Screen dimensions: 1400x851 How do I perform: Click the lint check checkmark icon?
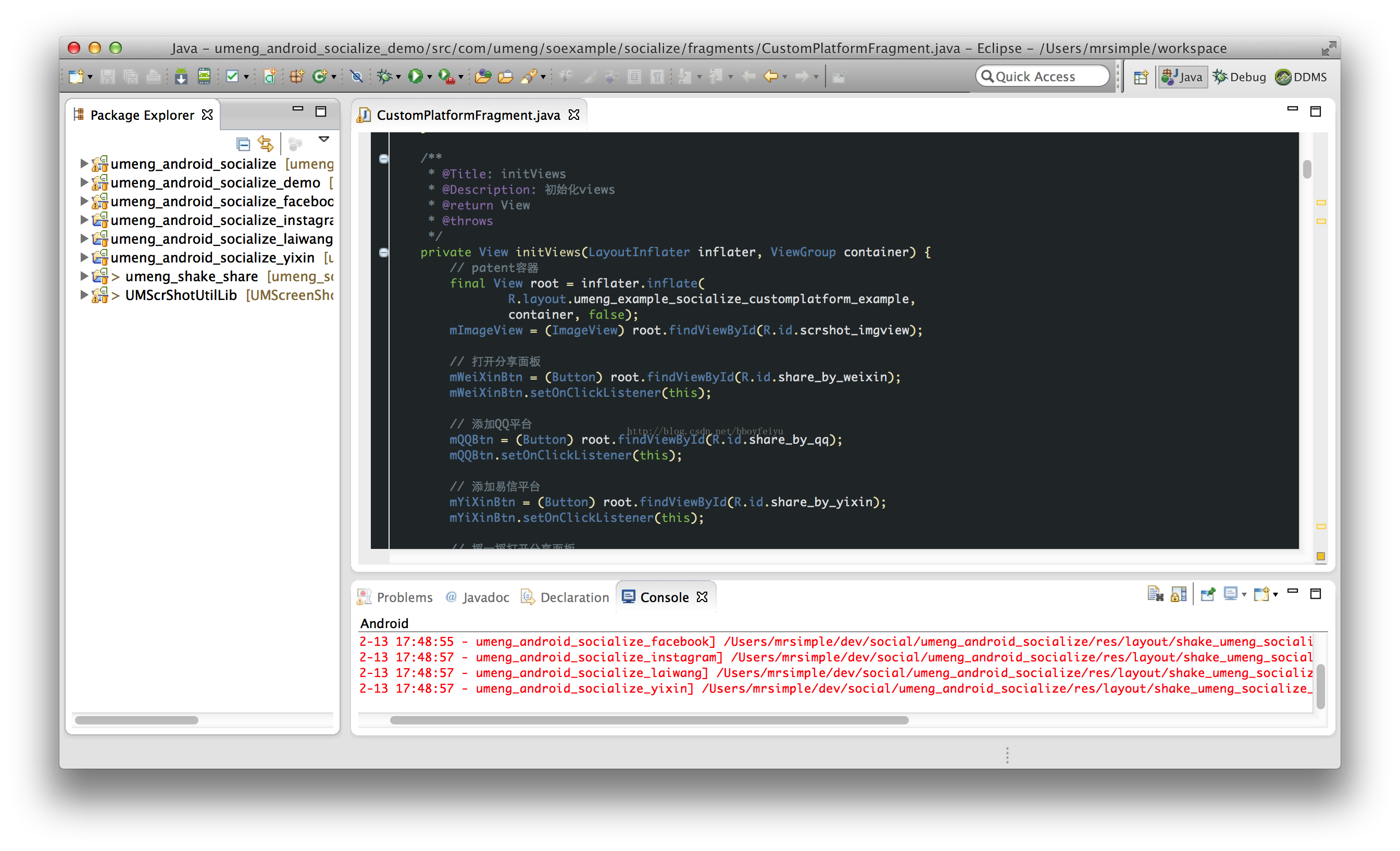232,76
